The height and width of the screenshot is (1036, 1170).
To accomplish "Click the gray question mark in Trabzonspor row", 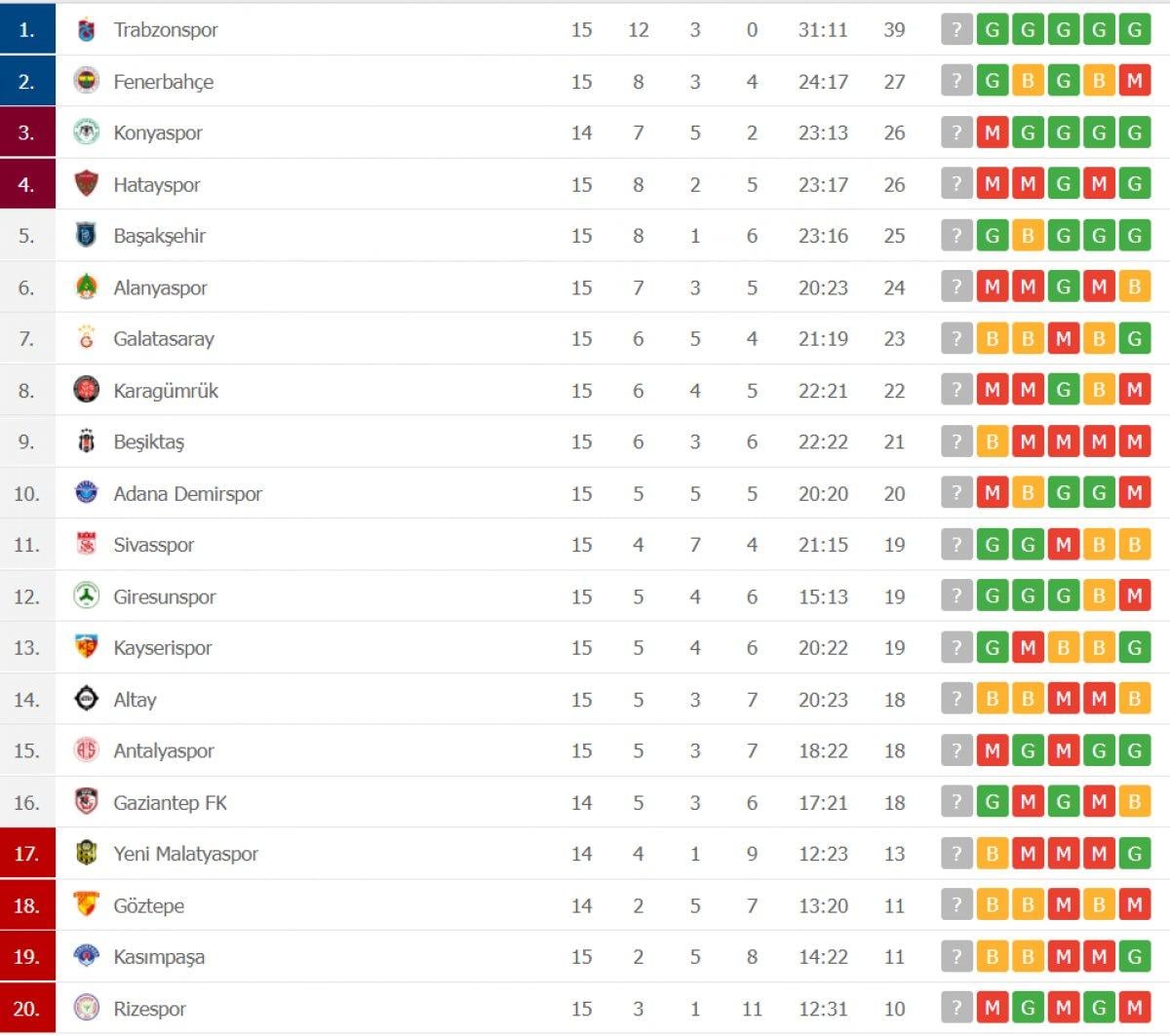I will click(x=956, y=30).
